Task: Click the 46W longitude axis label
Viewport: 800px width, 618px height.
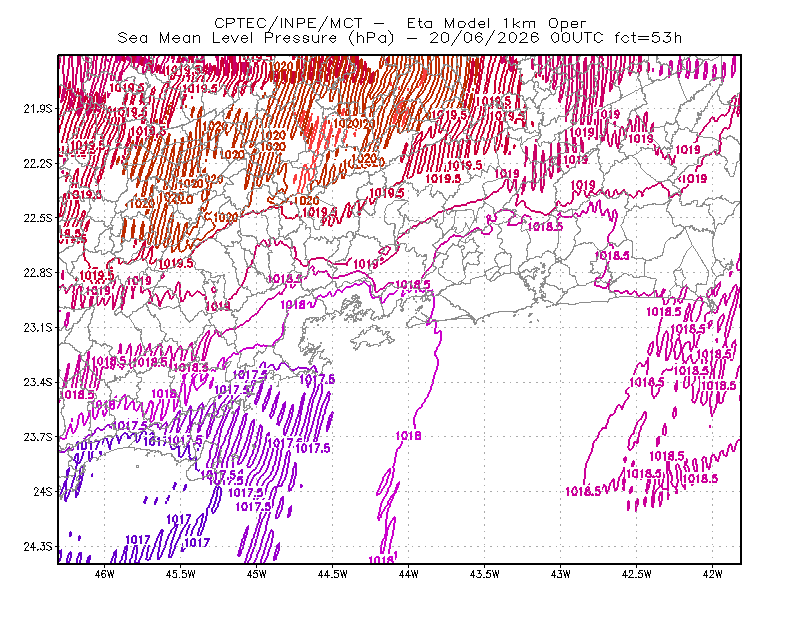Action: [105, 574]
